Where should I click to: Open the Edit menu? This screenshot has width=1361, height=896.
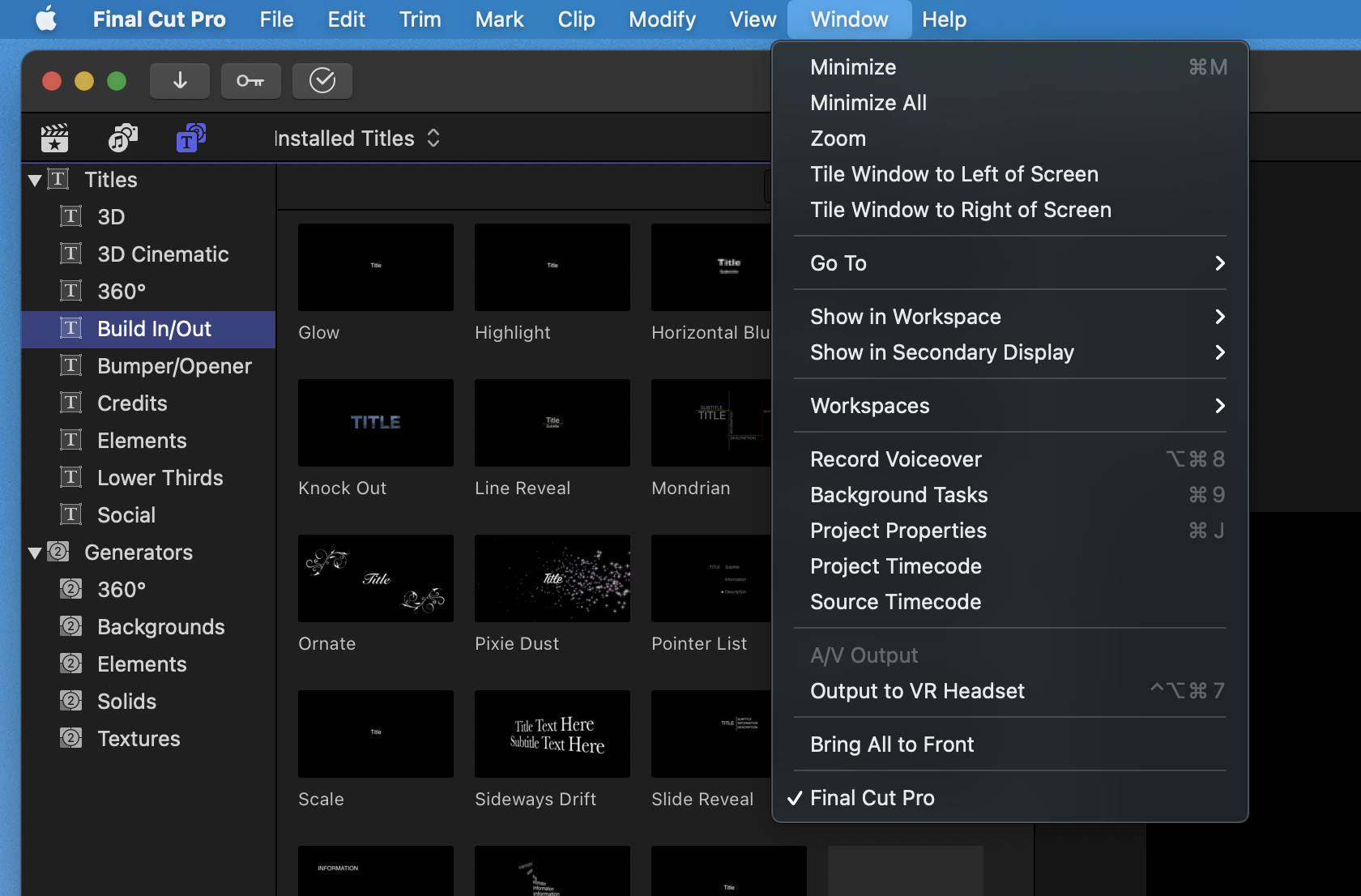[346, 19]
